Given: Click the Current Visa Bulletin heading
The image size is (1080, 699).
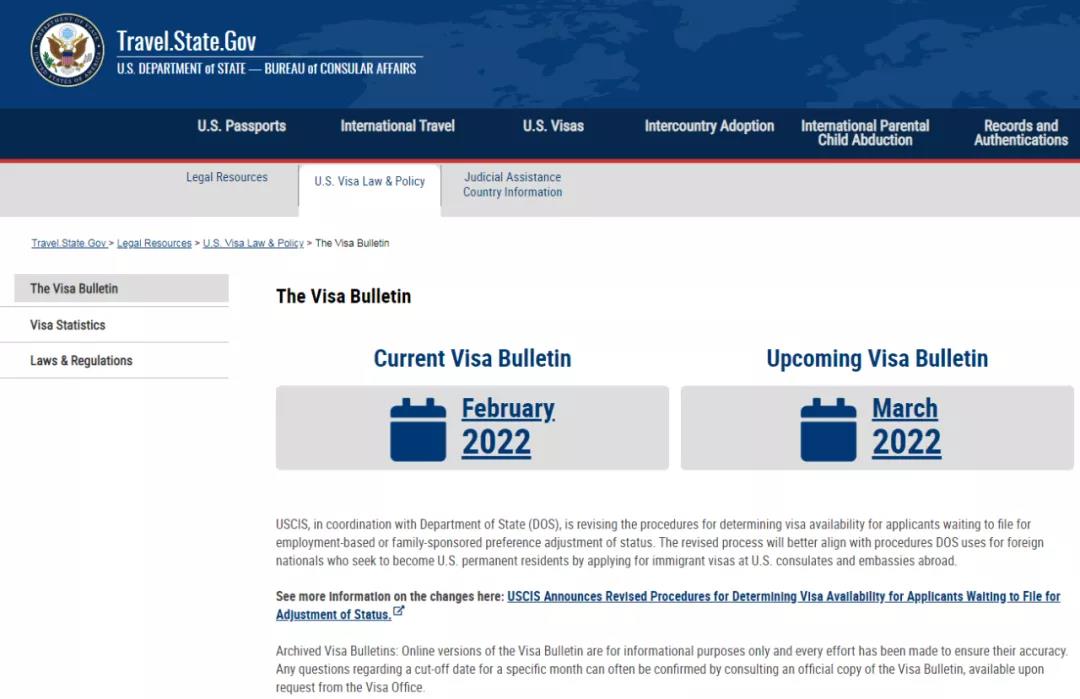Looking at the screenshot, I should [472, 359].
